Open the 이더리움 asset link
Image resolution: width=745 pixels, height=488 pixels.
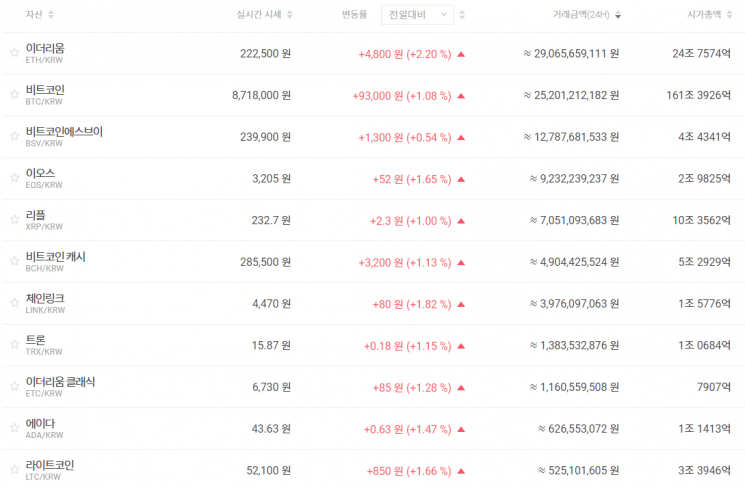(45, 48)
